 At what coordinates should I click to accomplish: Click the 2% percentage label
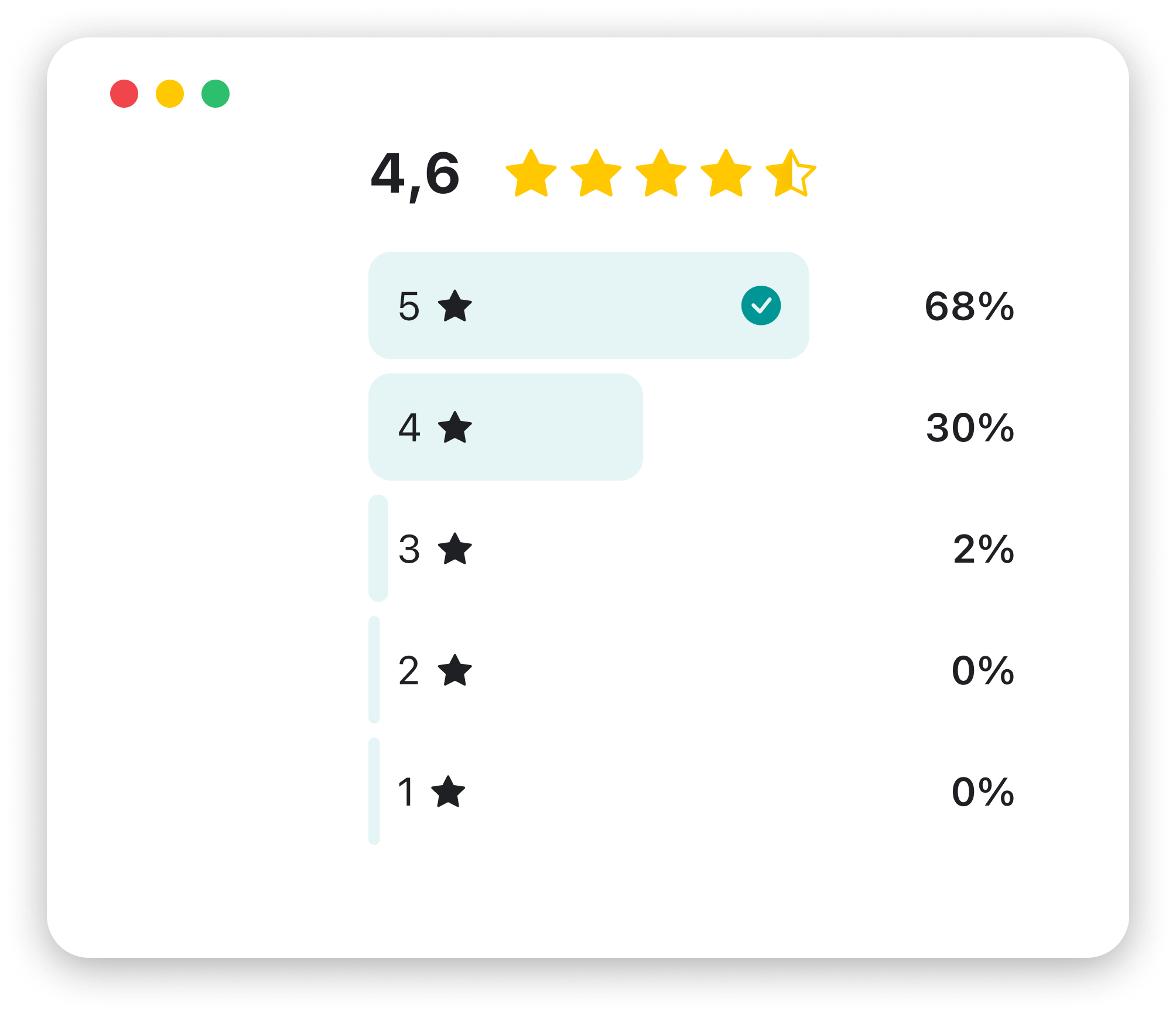pyautogui.click(x=983, y=549)
